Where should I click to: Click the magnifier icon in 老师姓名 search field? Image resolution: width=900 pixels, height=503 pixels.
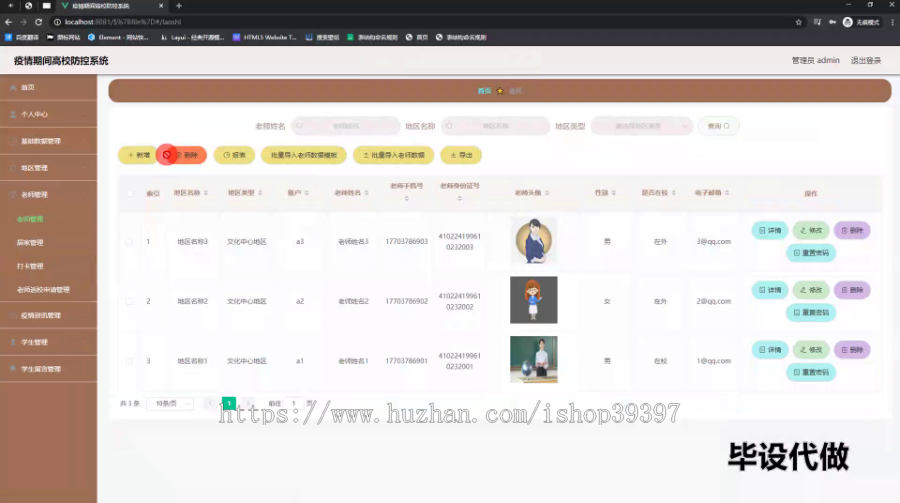(x=299, y=126)
